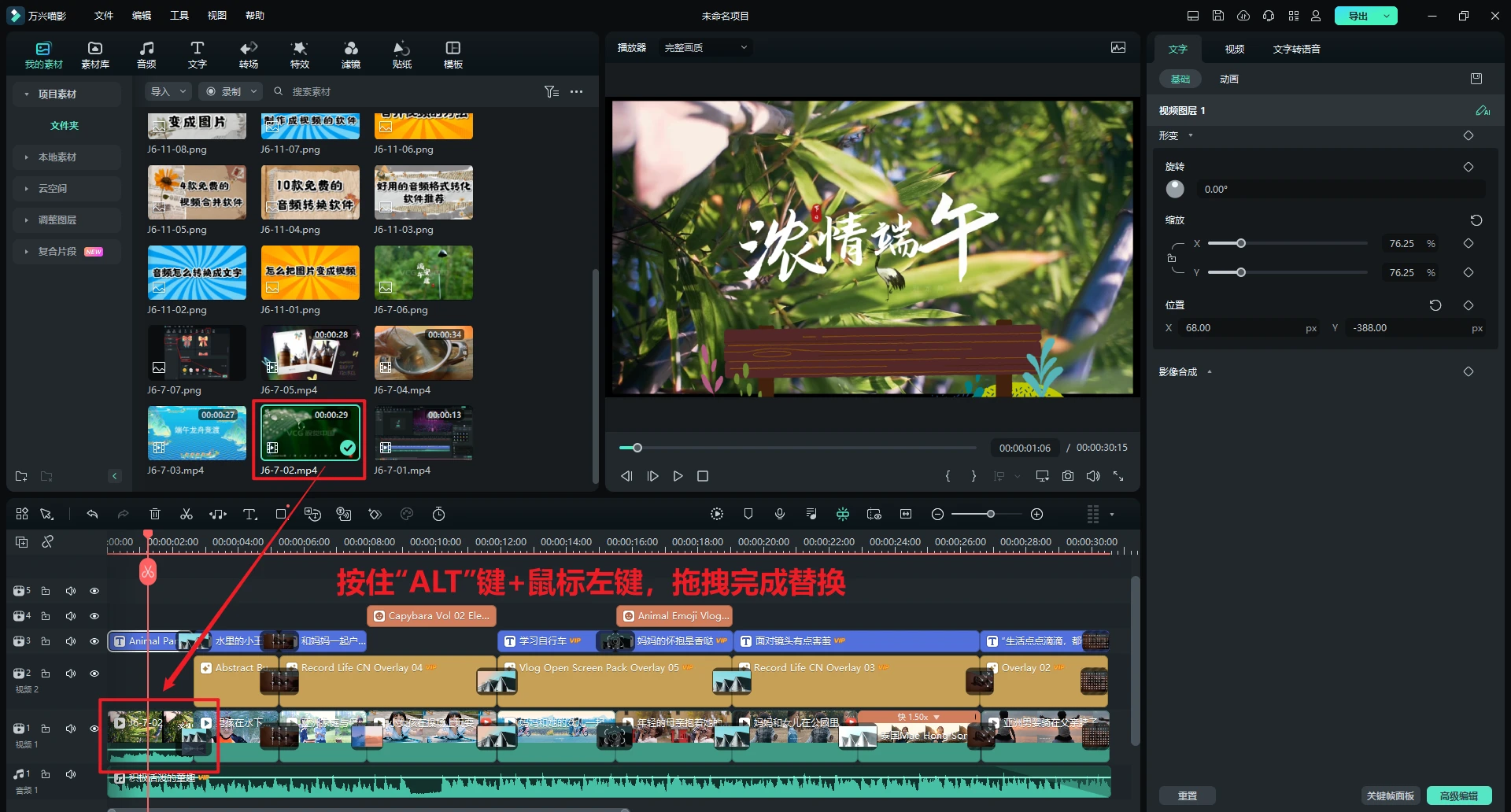The width and height of the screenshot is (1511, 812).
Task: Open the speed stopwatch tool in timeline toolbar
Action: [x=439, y=514]
